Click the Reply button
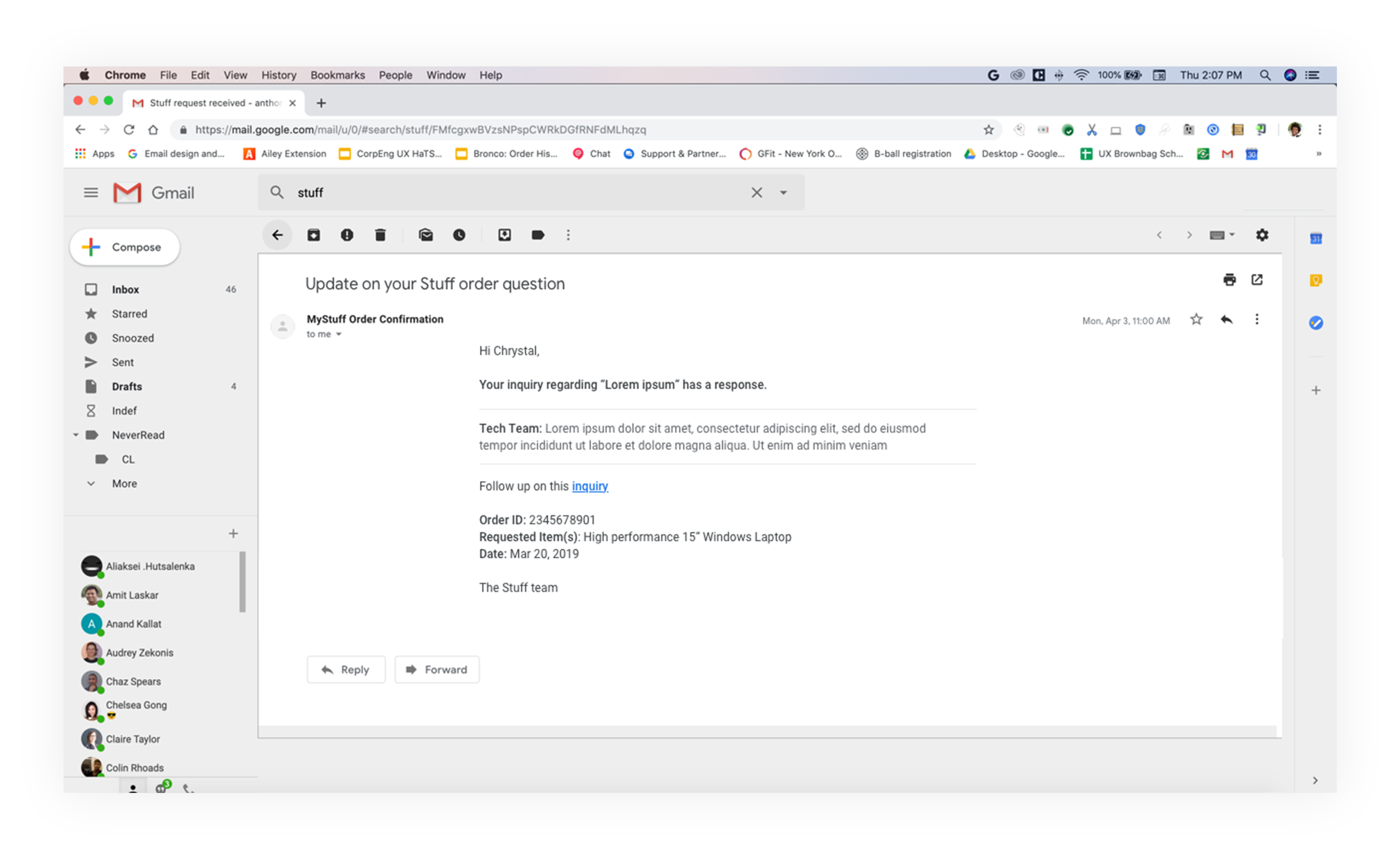This screenshot has height=859, width=1400. 346,670
